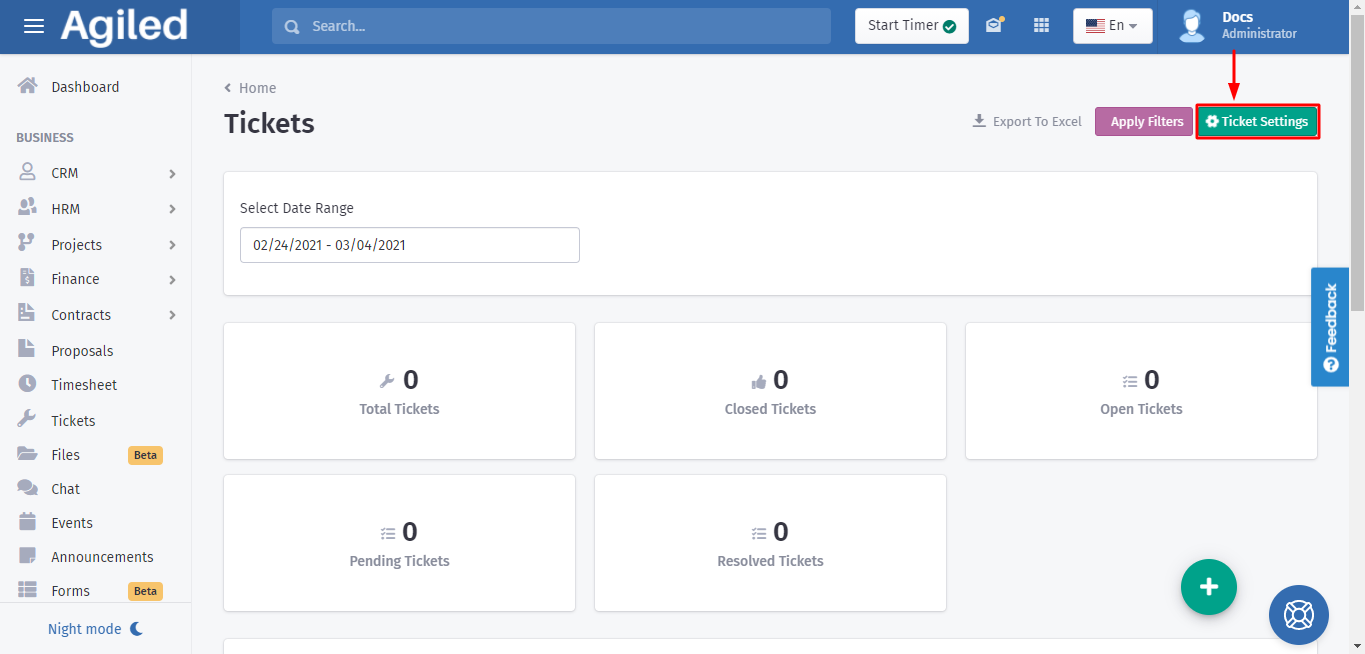Open the En language dropdown
Image resolution: width=1365 pixels, height=654 pixels.
(1112, 26)
